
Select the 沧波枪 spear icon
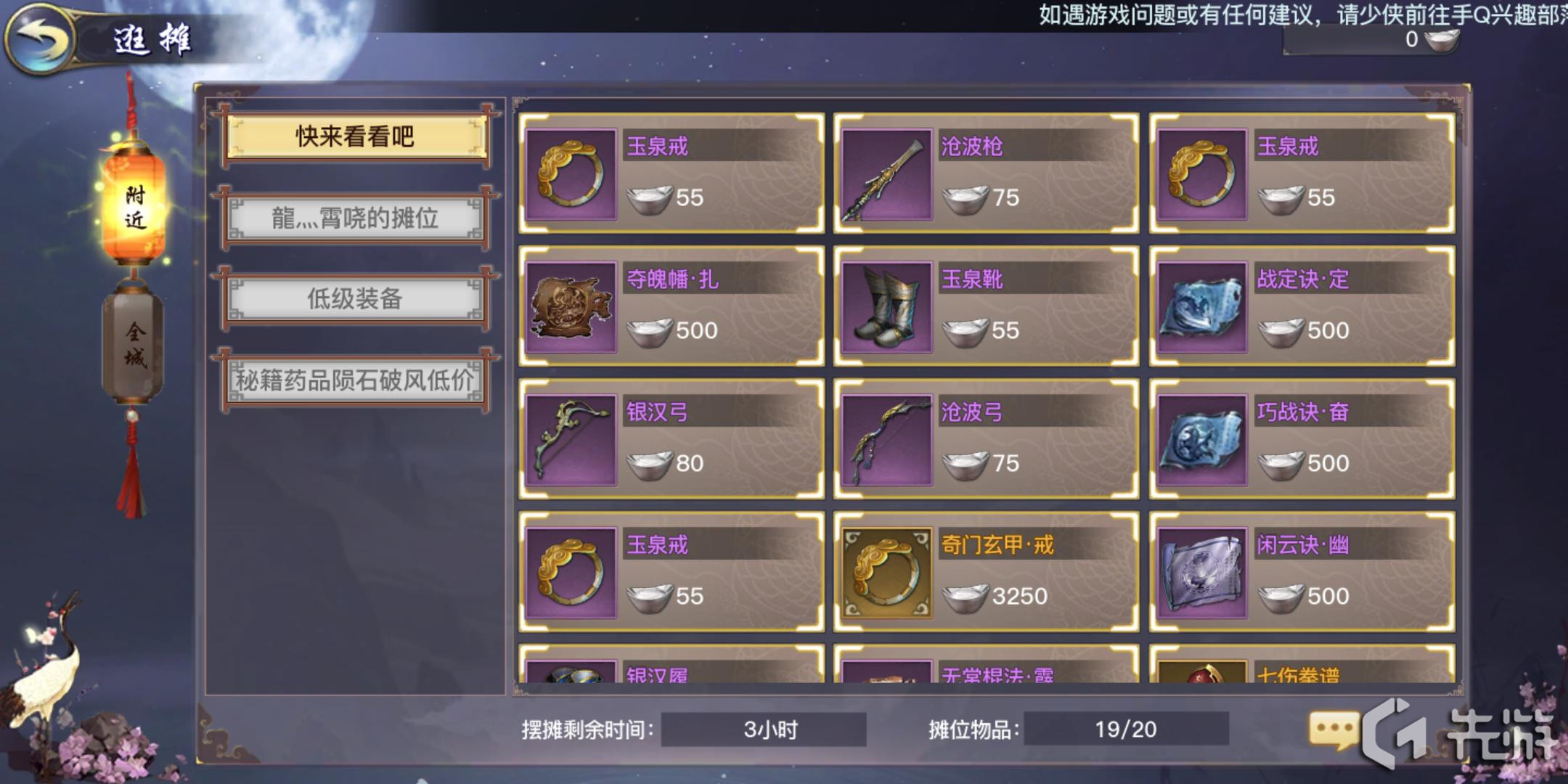pyautogui.click(x=886, y=175)
